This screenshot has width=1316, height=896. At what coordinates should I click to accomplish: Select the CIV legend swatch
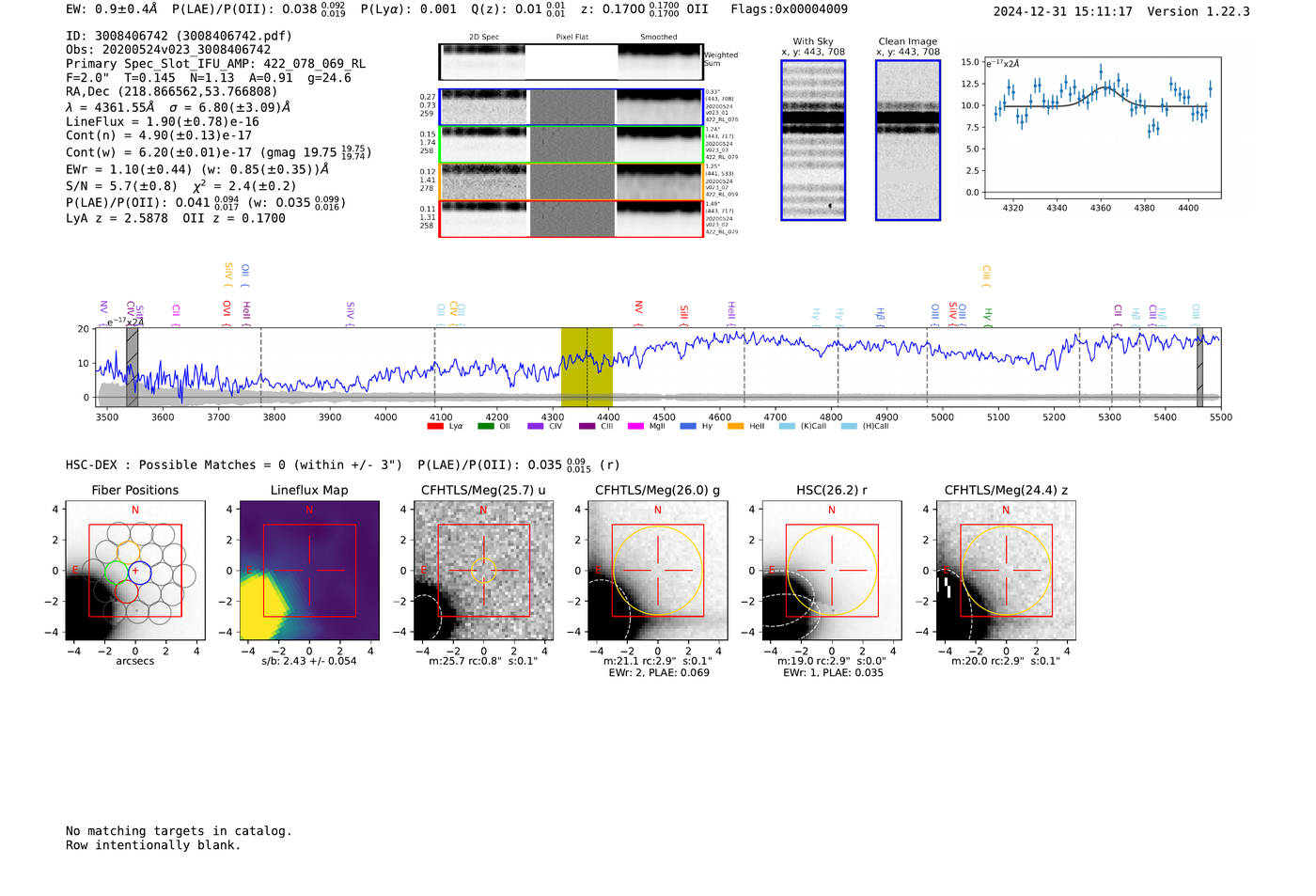pyautogui.click(x=535, y=427)
